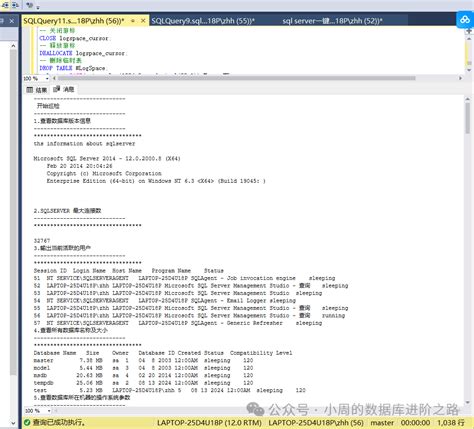The width and height of the screenshot is (474, 429).
Task: Click 'the information about sqlserver' line
Action: coord(84,144)
